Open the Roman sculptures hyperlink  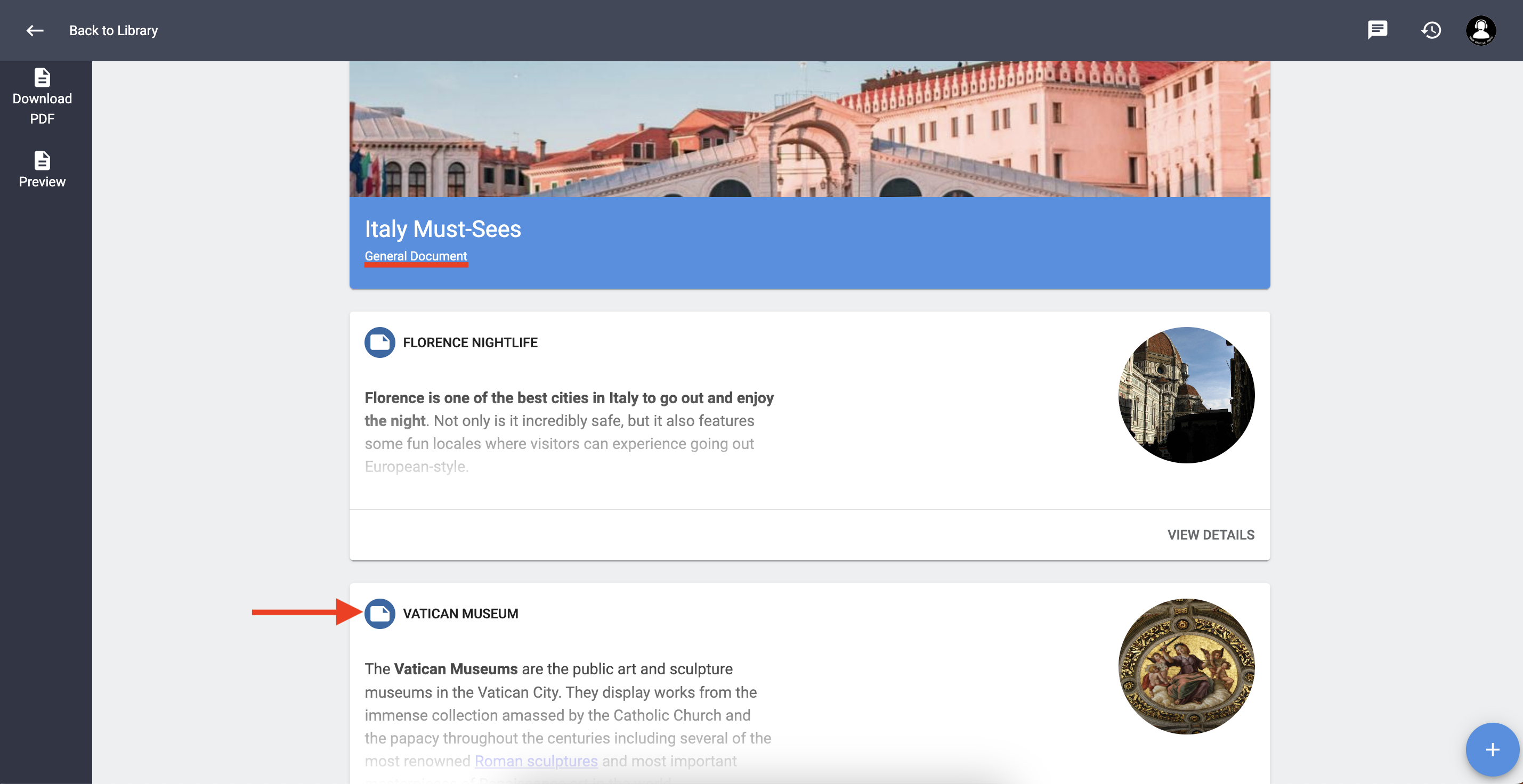[536, 761]
